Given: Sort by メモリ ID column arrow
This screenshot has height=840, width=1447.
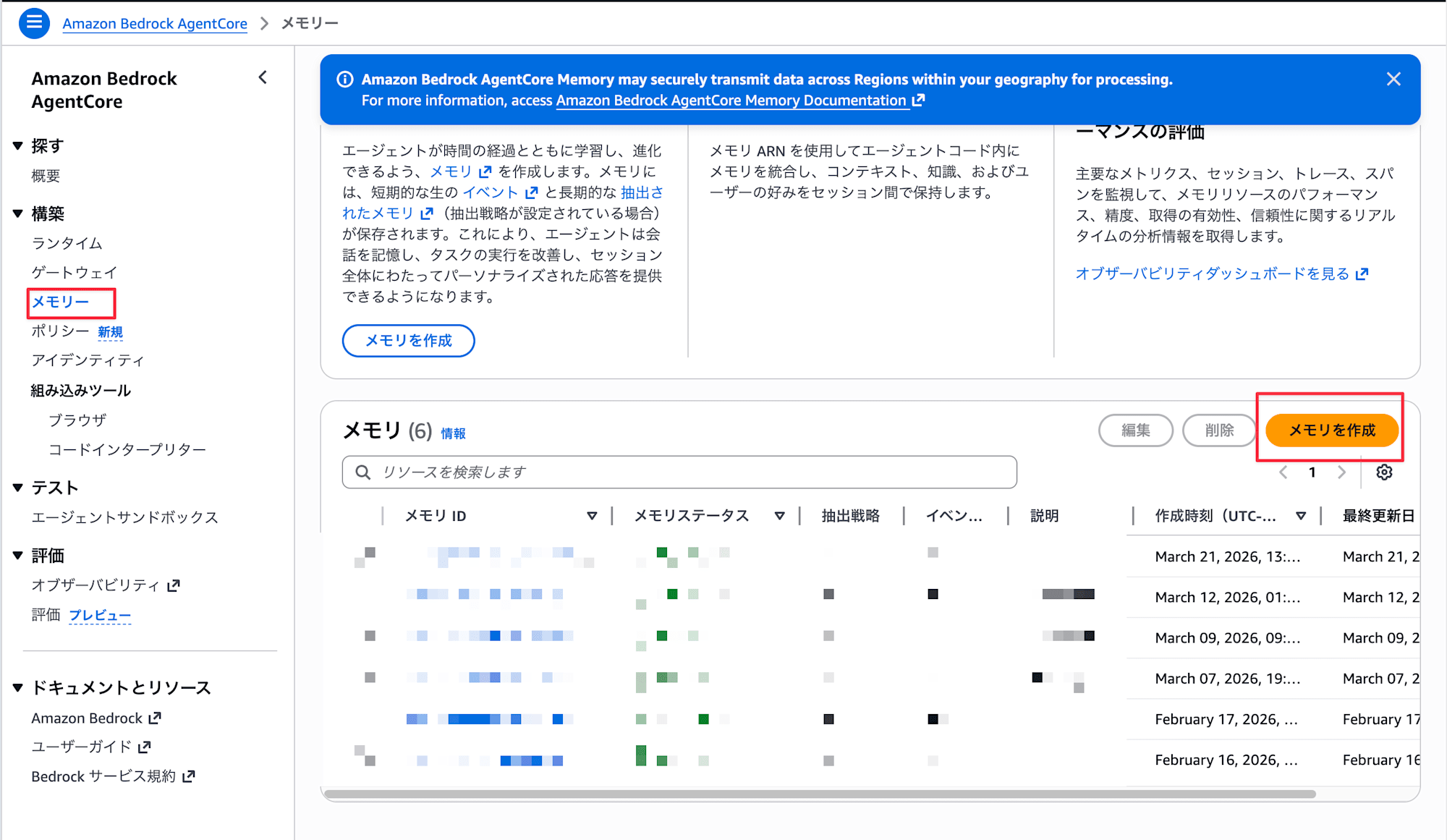Looking at the screenshot, I should pos(592,516).
